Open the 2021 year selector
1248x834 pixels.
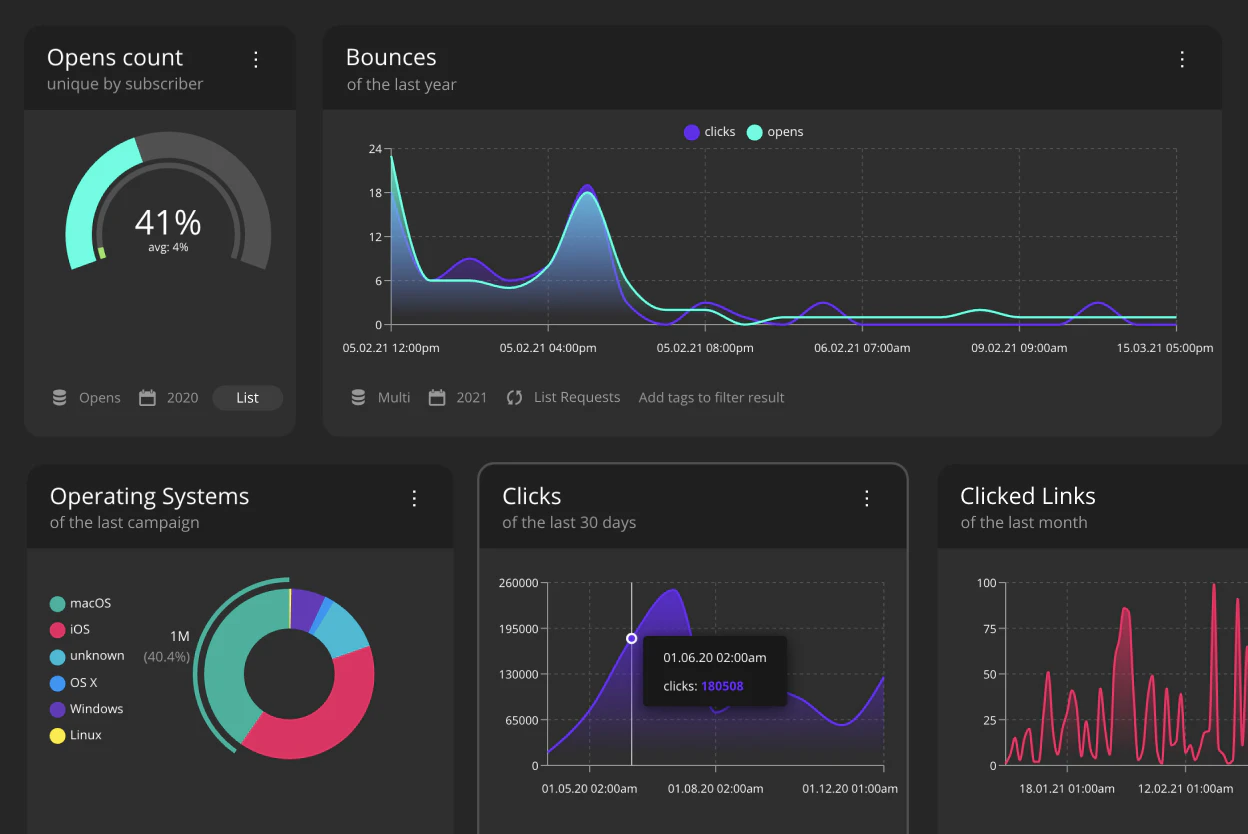pyautogui.click(x=470, y=397)
